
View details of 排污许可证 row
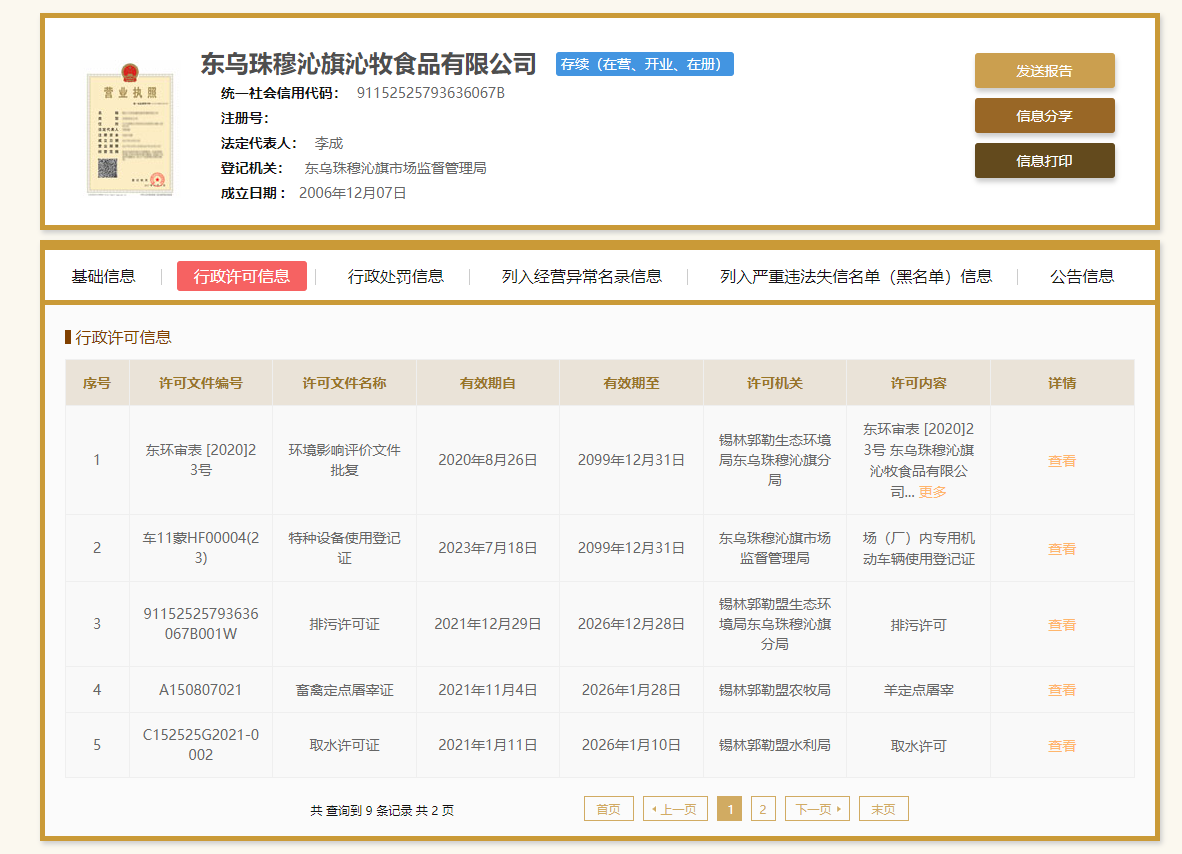(1061, 625)
